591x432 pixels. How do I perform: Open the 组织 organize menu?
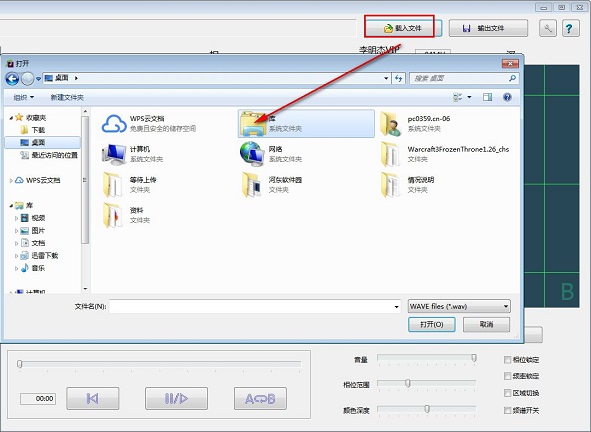pyautogui.click(x=24, y=97)
